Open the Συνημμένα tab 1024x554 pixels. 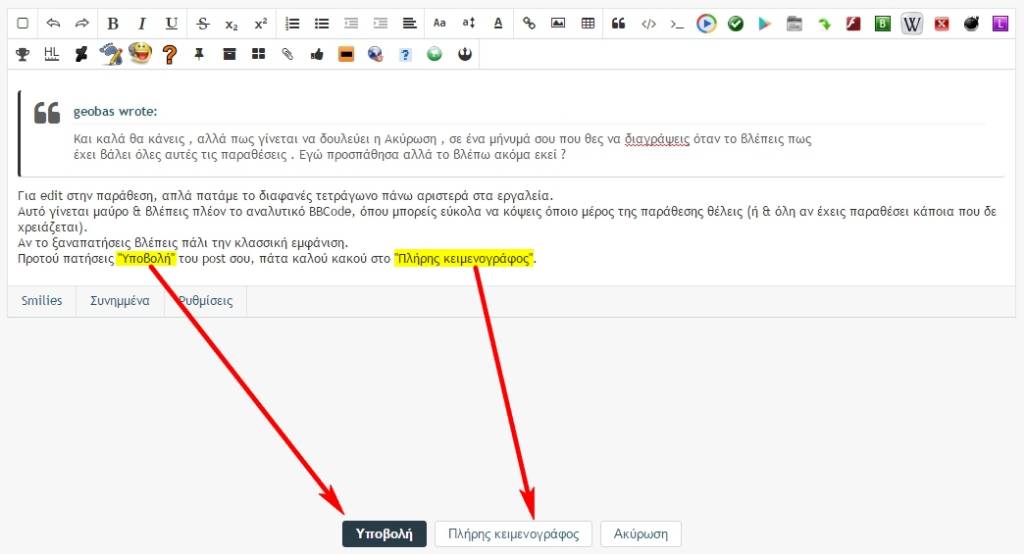[x=120, y=301]
